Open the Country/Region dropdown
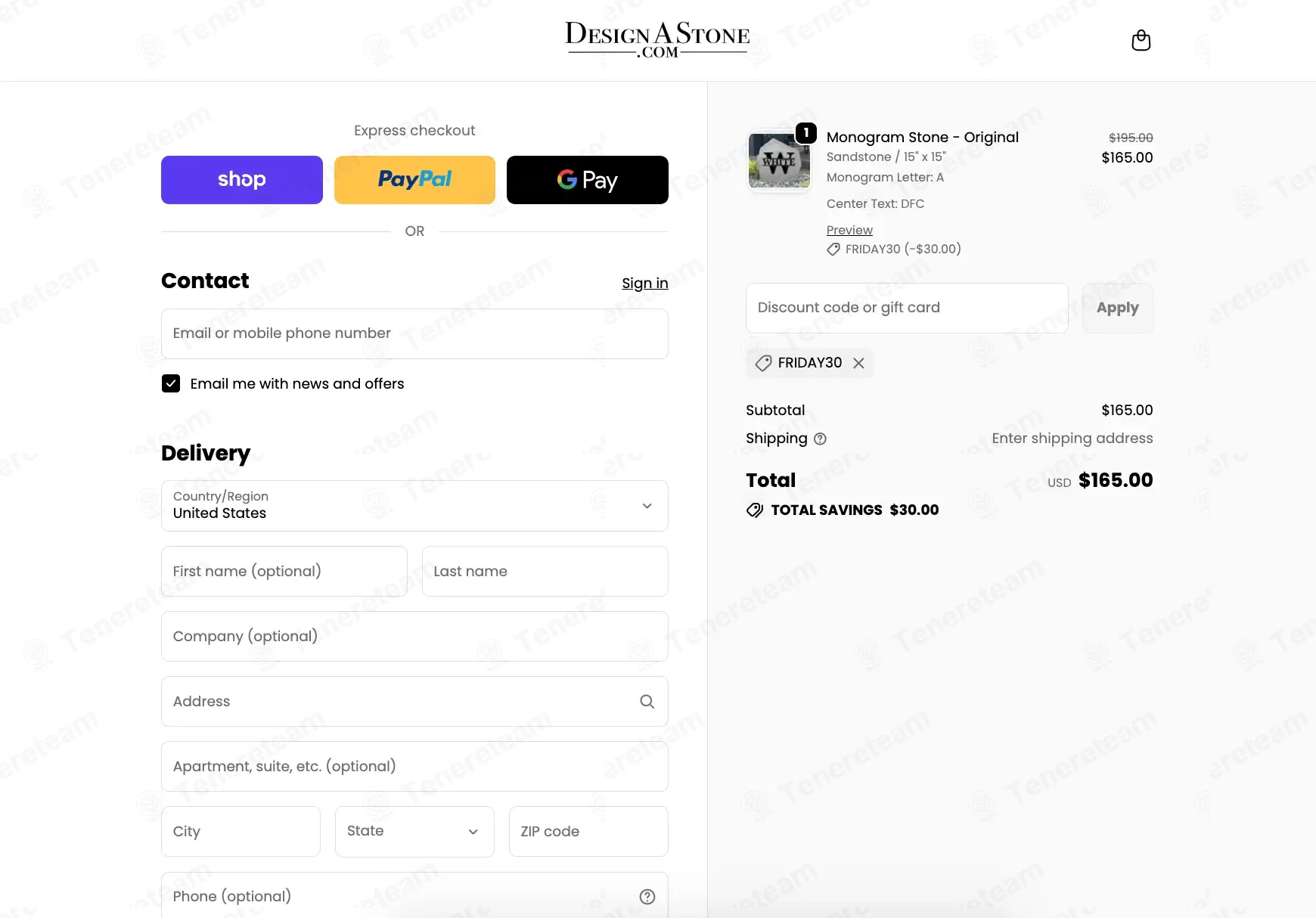 414,506
